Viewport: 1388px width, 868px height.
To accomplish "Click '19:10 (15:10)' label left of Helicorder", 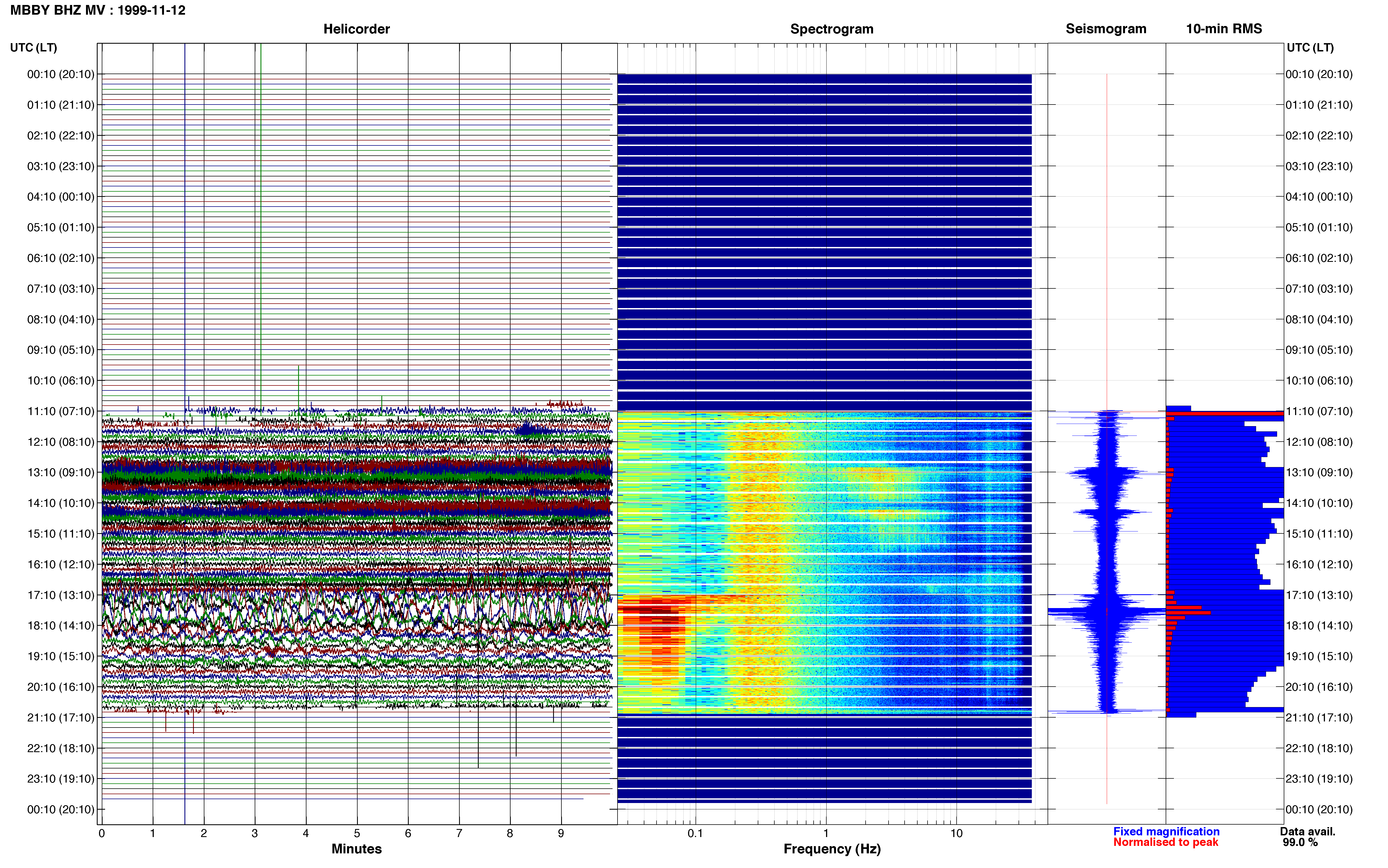I will point(61,656).
